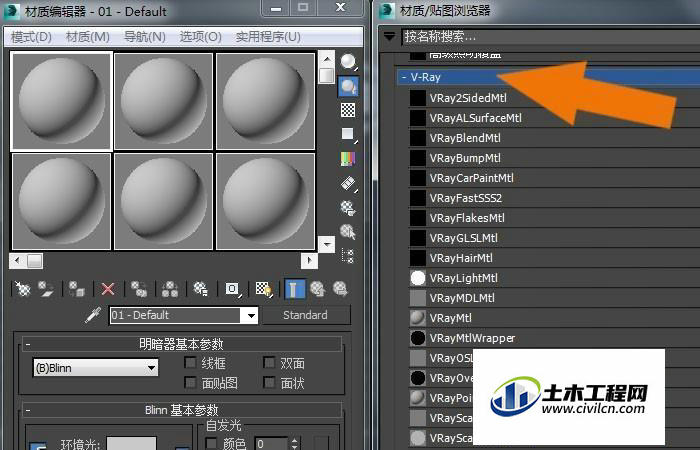Select VRayLightMtl white swatch icon

click(418, 278)
